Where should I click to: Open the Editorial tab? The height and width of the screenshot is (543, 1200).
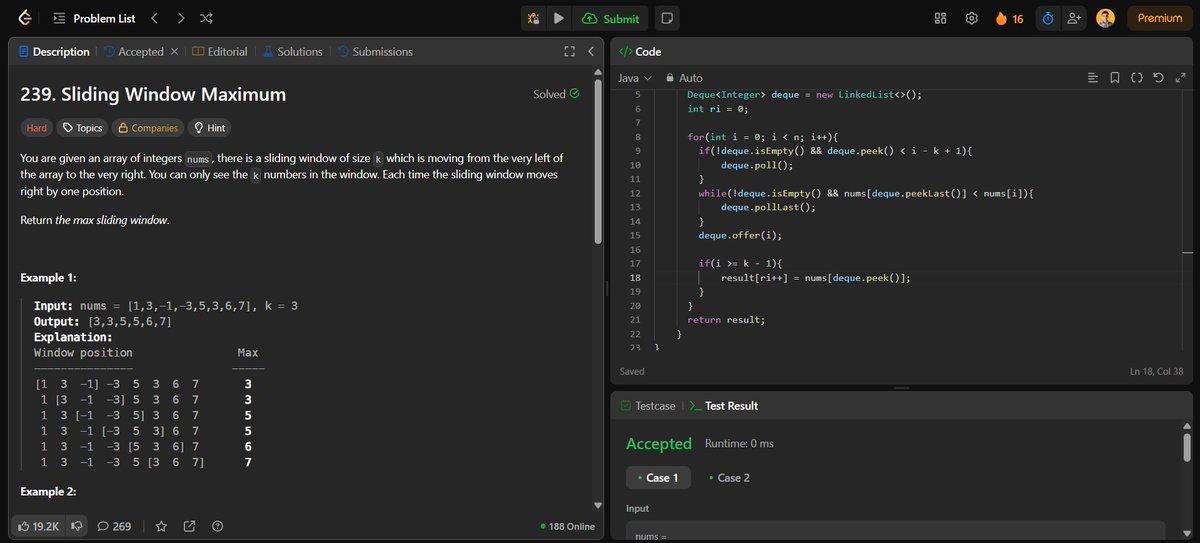pyautogui.click(x=221, y=51)
